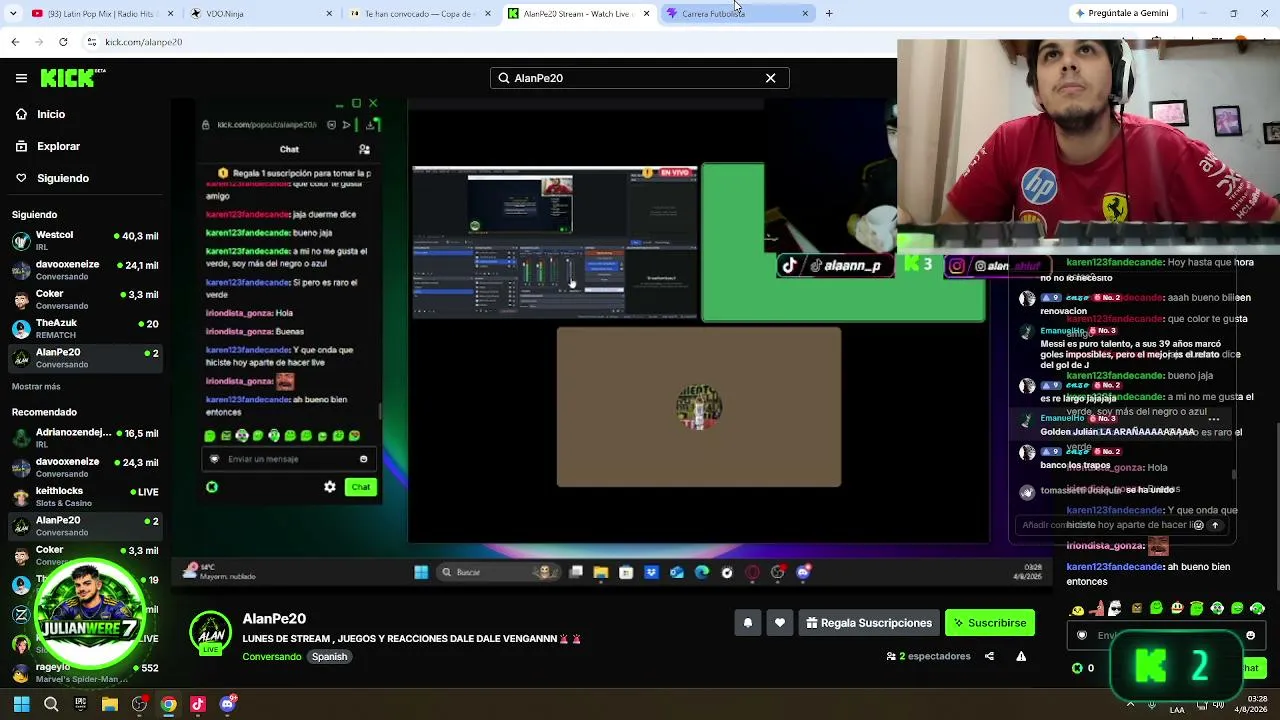Image resolution: width=1280 pixels, height=720 pixels.
Task: Open the Windows Start menu
Action: 21,704
